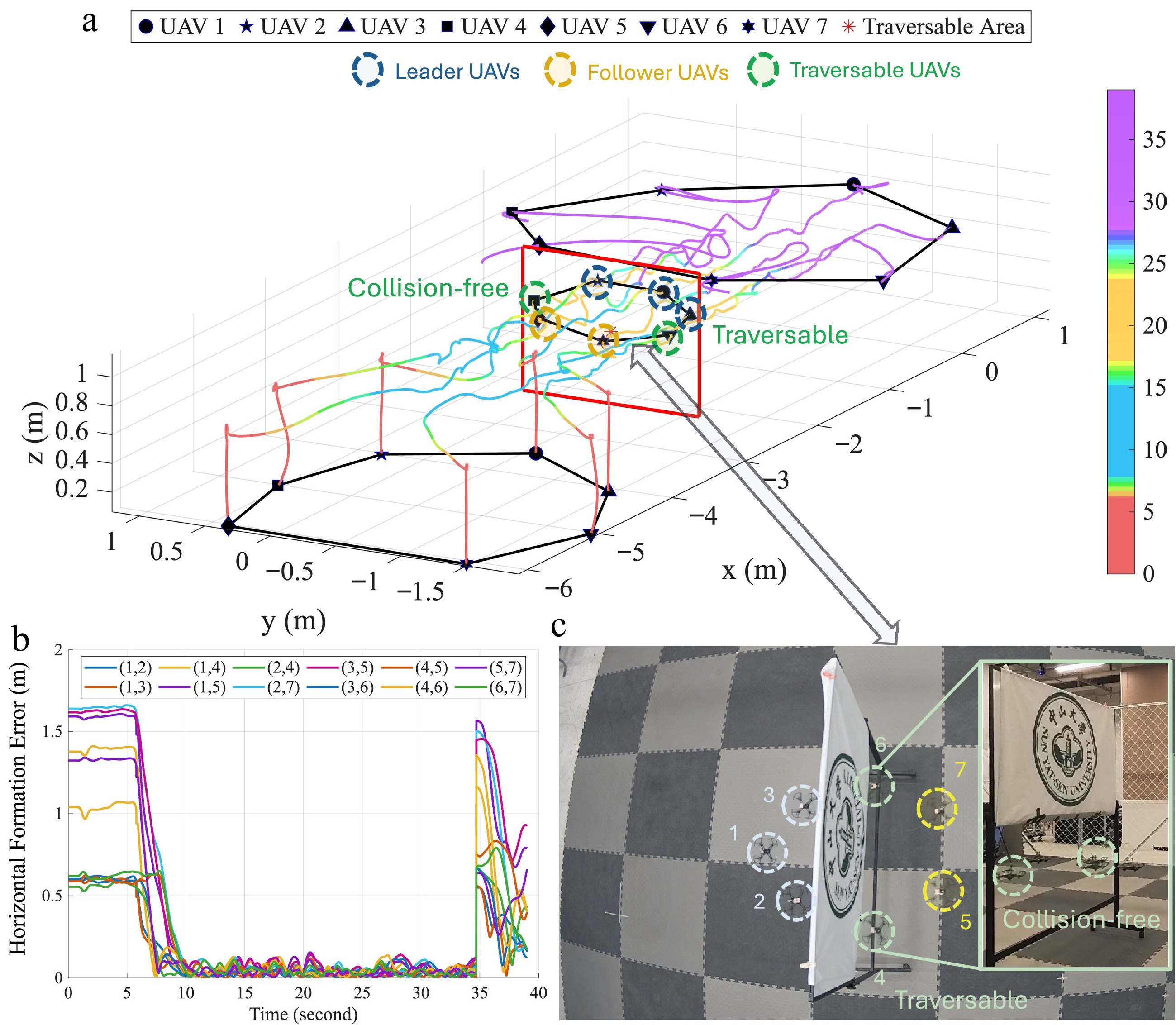1176x1025 pixels.
Task: Click the colorbar tick label 35
Action: tap(1154, 139)
